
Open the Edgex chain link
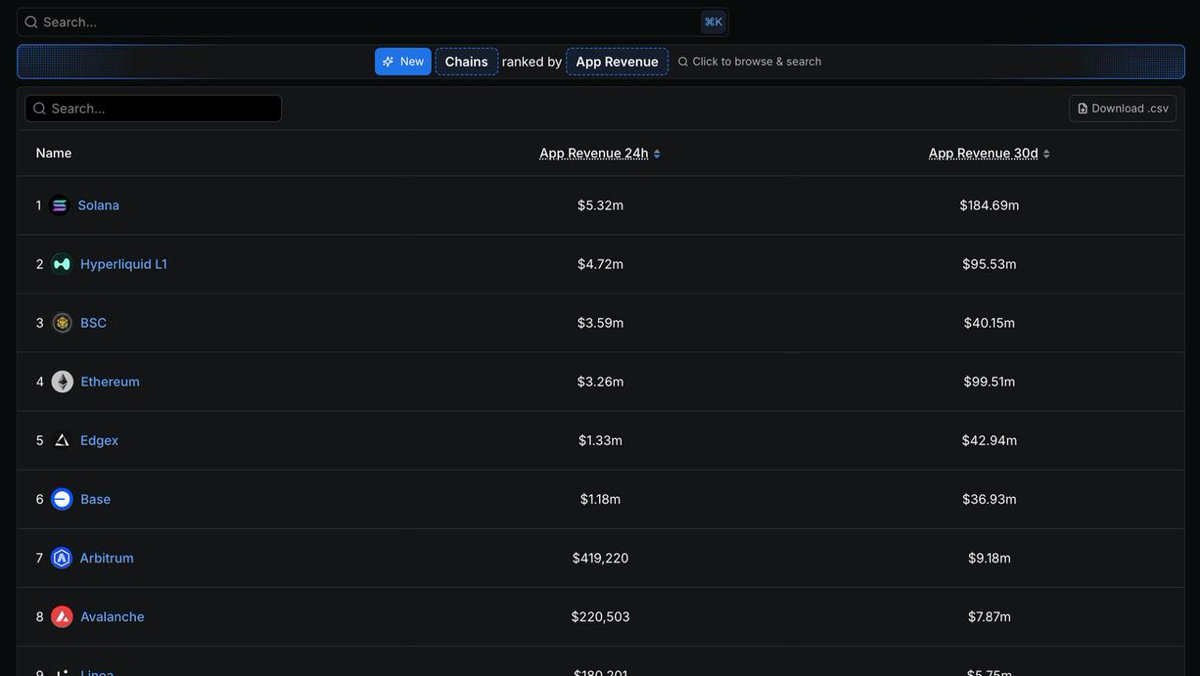(99, 440)
